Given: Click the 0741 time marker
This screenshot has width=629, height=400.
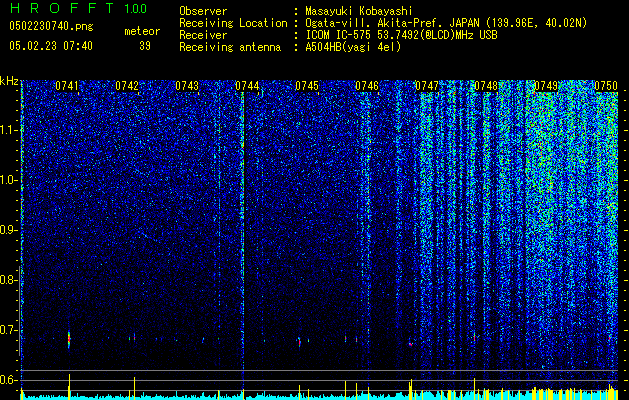Looking at the screenshot, I should click(x=67, y=86).
